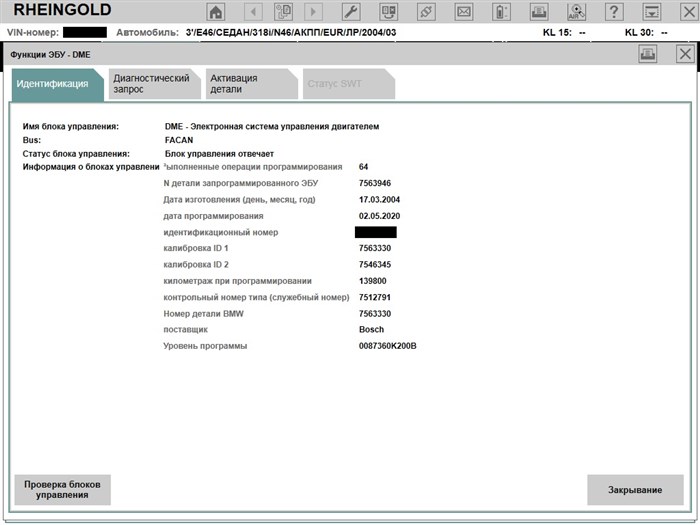Click the KL 30 status indicator

point(646,33)
